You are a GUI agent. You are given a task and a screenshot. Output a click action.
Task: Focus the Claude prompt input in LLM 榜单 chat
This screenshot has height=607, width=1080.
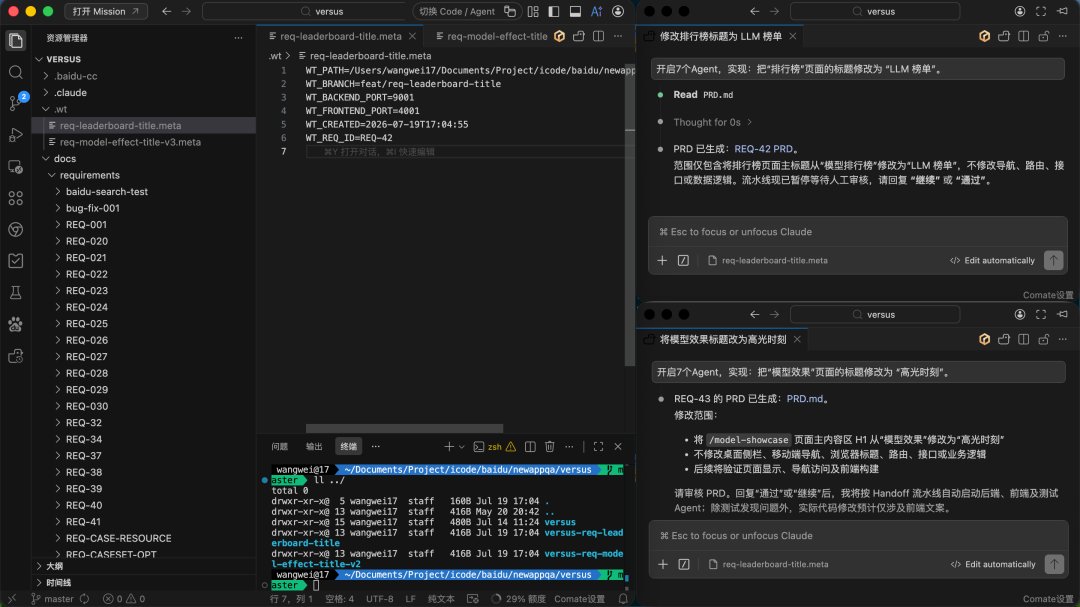(858, 232)
